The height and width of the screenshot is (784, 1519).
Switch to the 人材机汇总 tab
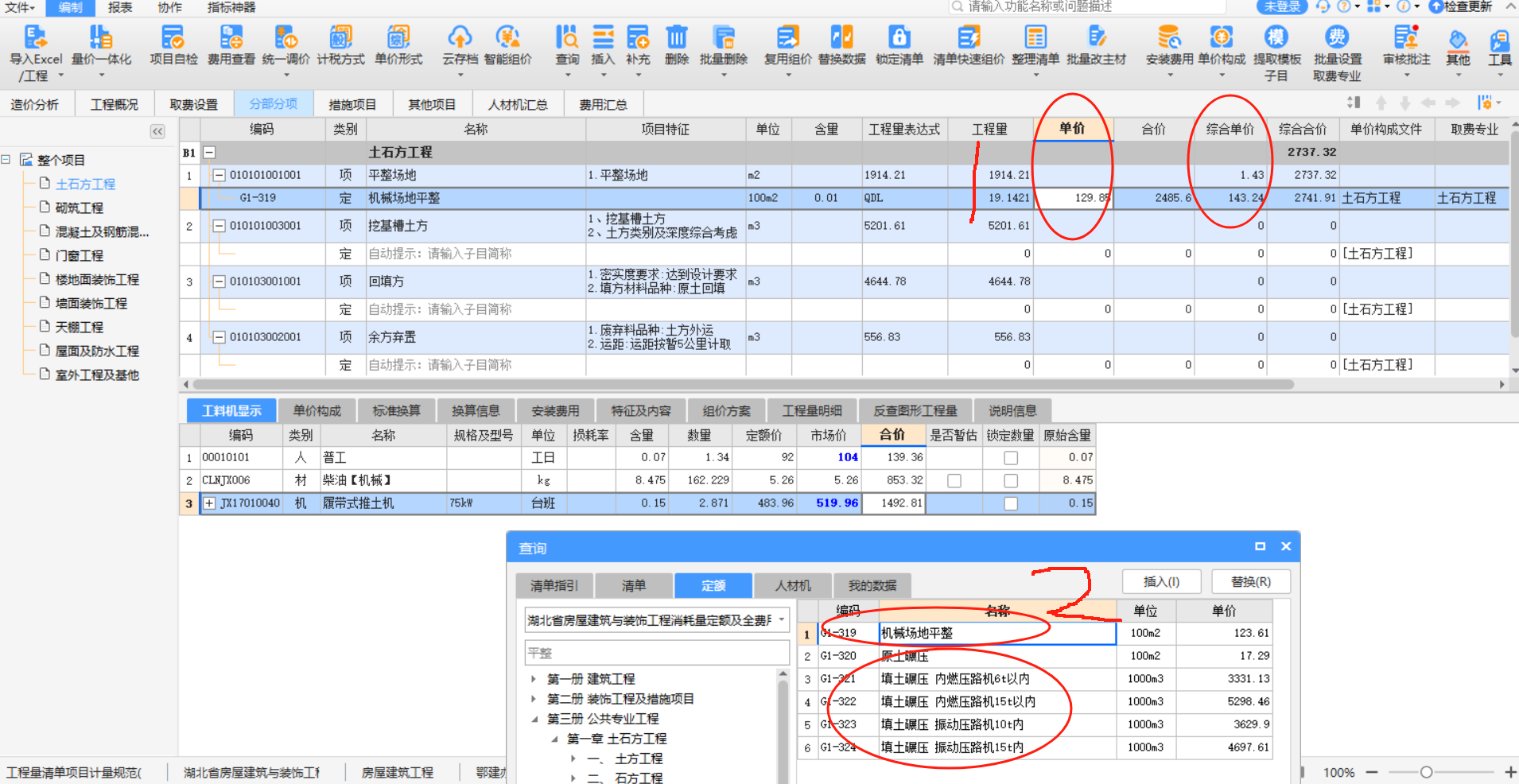pos(518,104)
